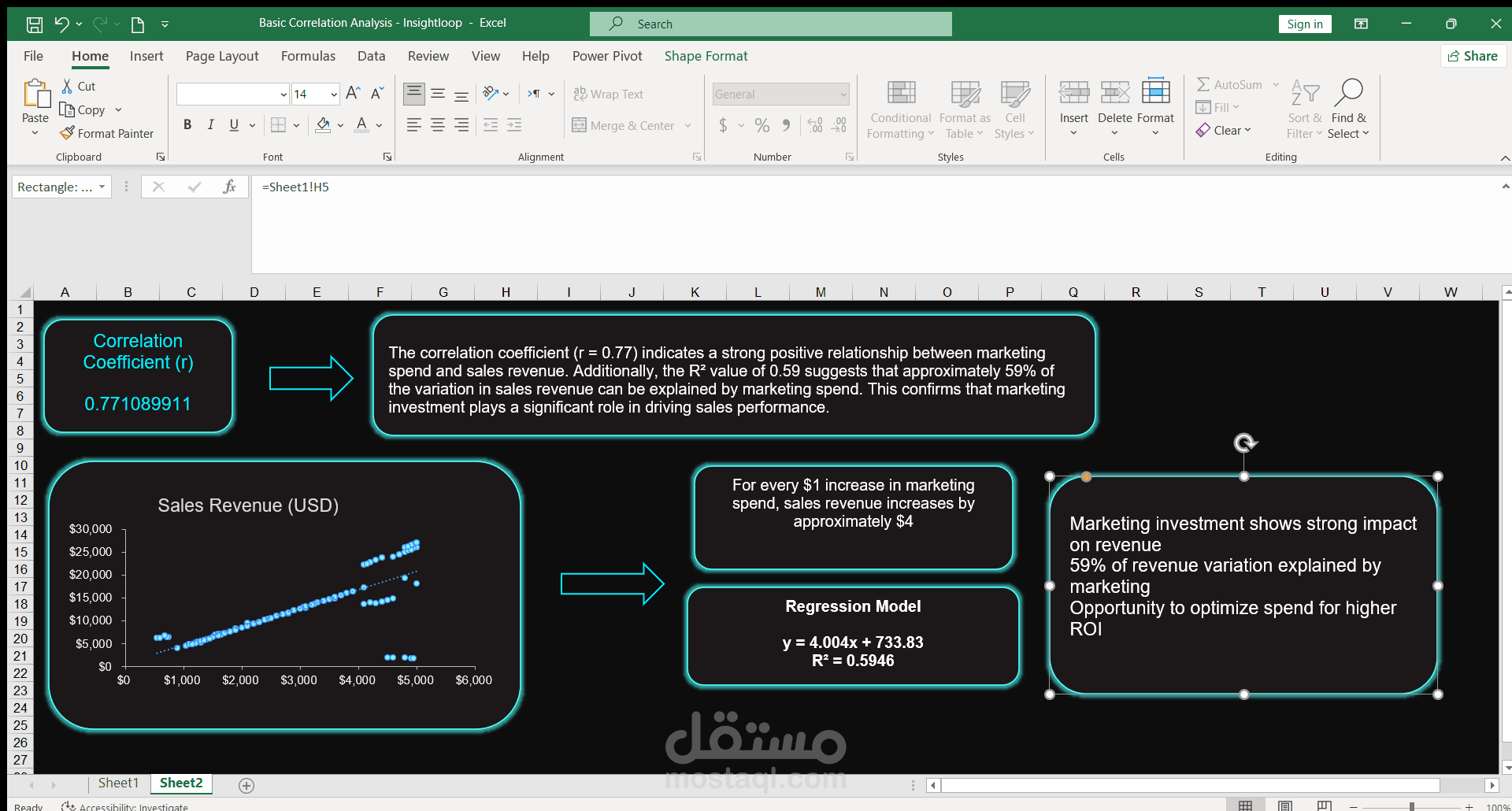Click the Decrease Decimal icon
1512x811 pixels.
point(839,124)
